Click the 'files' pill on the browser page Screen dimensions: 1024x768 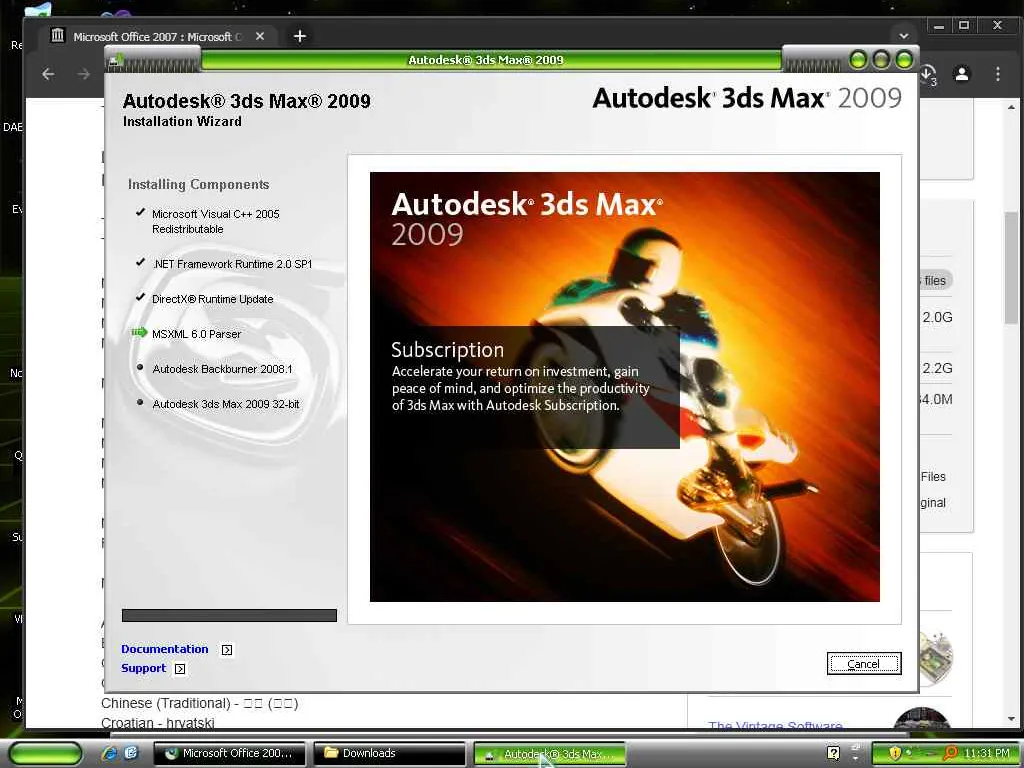(x=936, y=281)
